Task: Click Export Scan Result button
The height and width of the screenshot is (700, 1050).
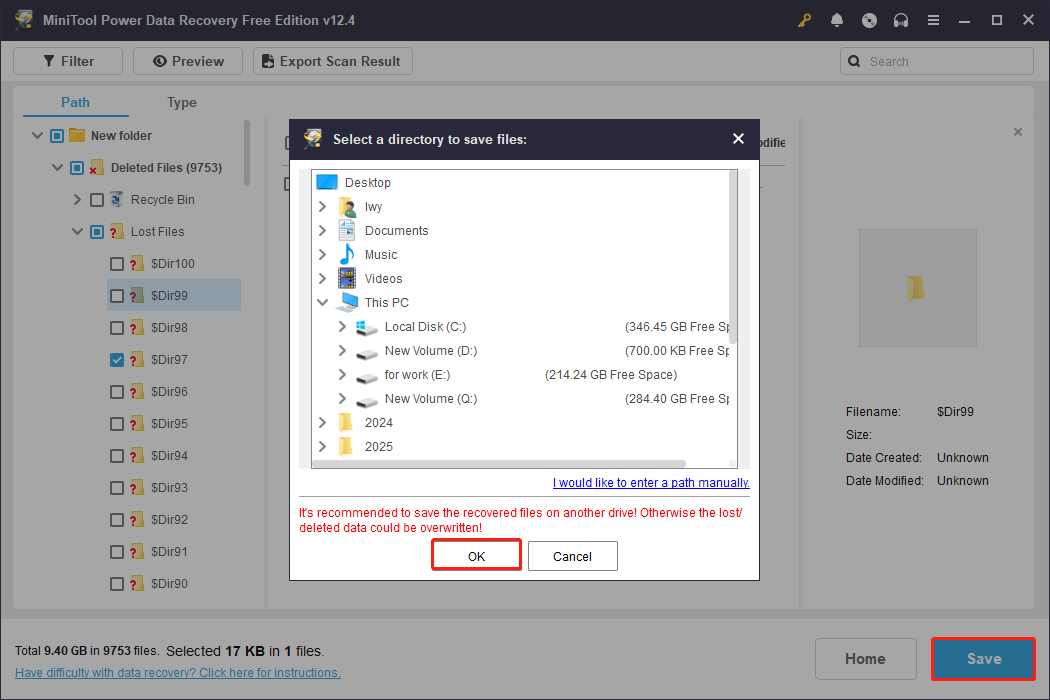Action: pos(333,61)
